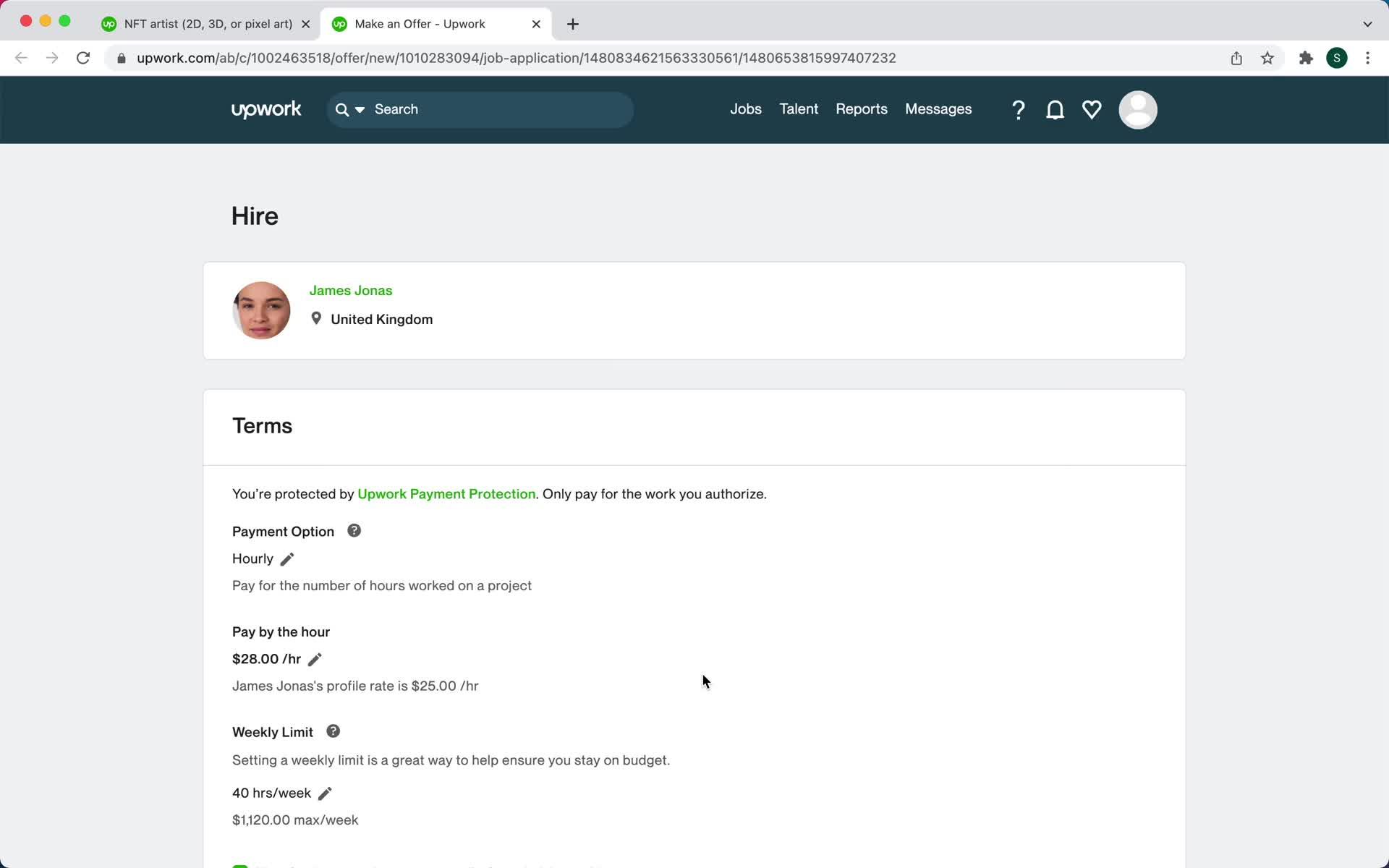This screenshot has width=1389, height=868.
Task: Expand the Talent dropdown menu
Action: pos(799,109)
